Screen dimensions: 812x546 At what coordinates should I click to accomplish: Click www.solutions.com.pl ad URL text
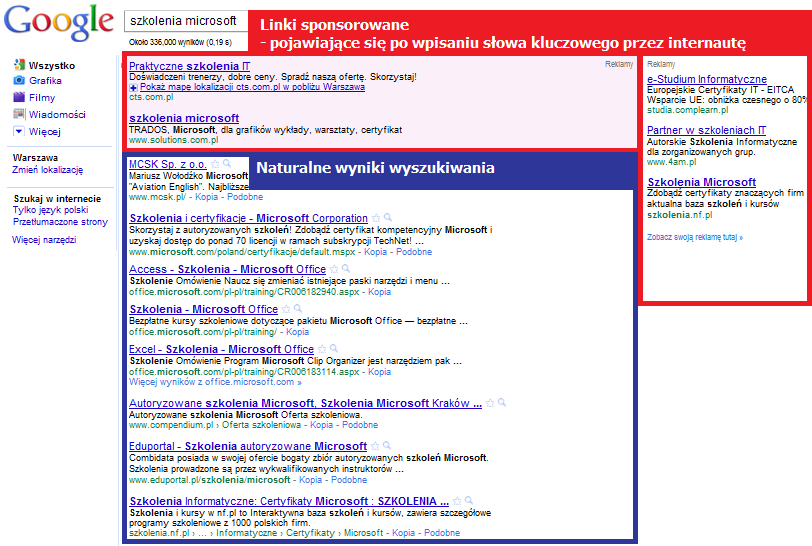(x=173, y=140)
